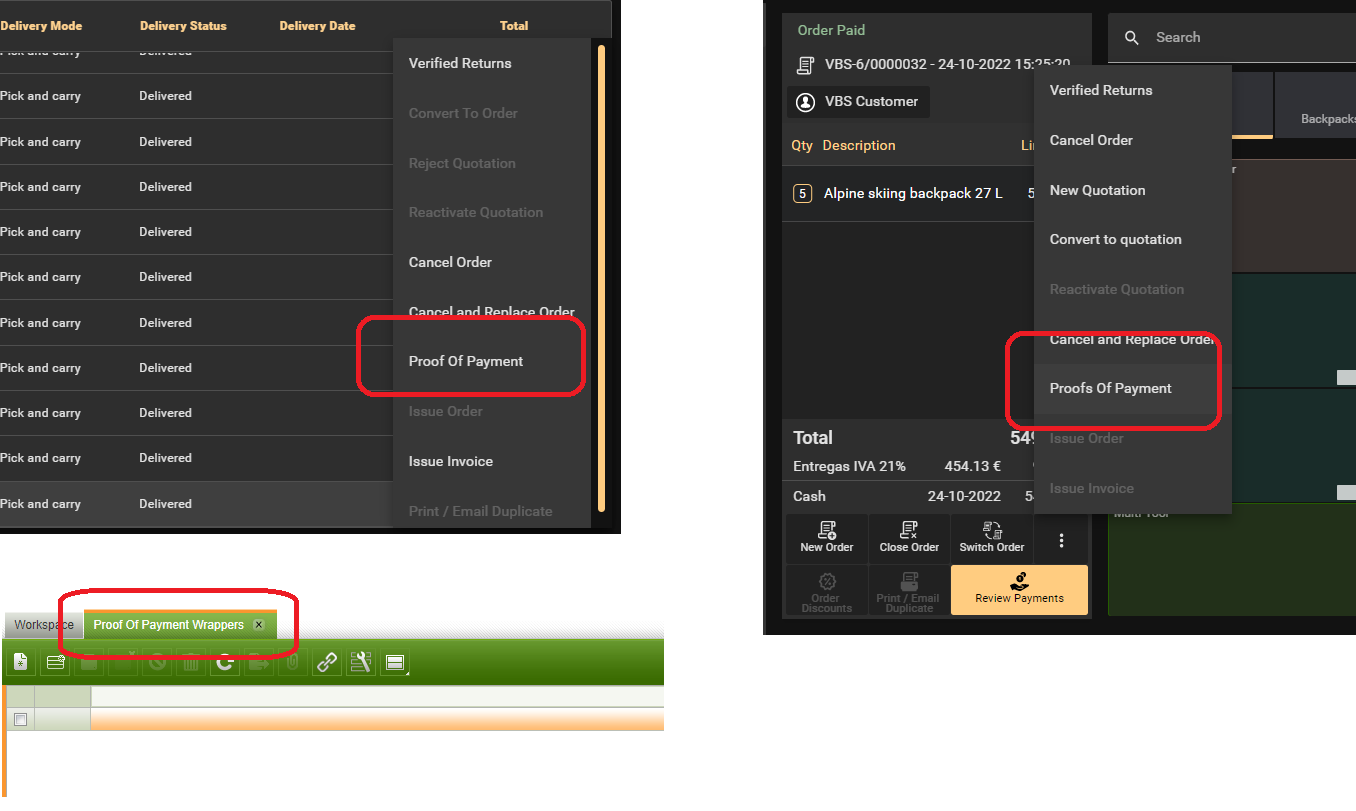This screenshot has height=811, width=1356.
Task: Choose Cancel and Replace Order in the VBS-6 order menu
Action: tap(1133, 339)
